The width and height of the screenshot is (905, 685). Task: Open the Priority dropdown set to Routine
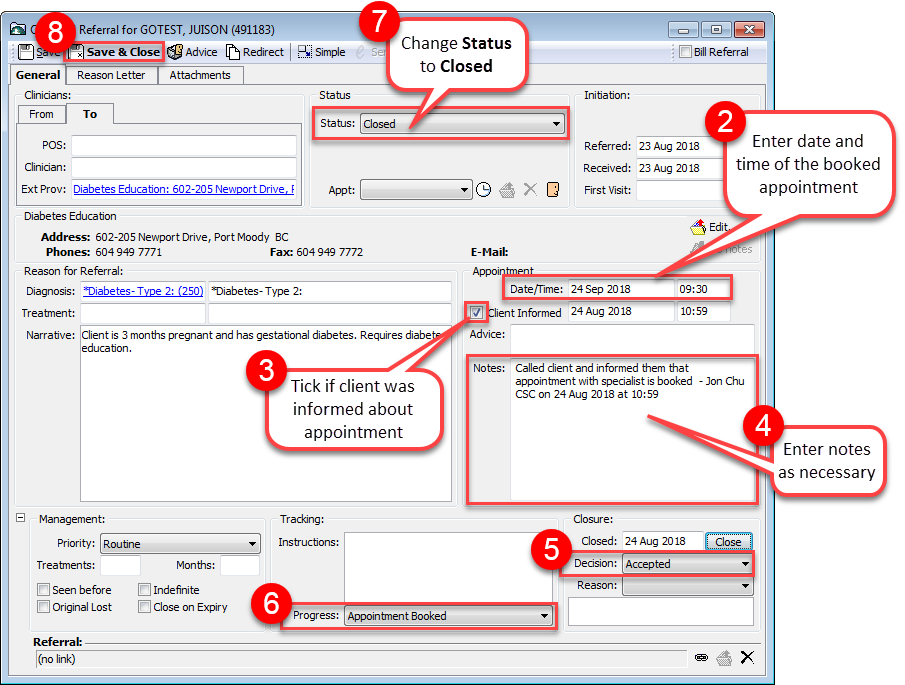click(x=179, y=544)
